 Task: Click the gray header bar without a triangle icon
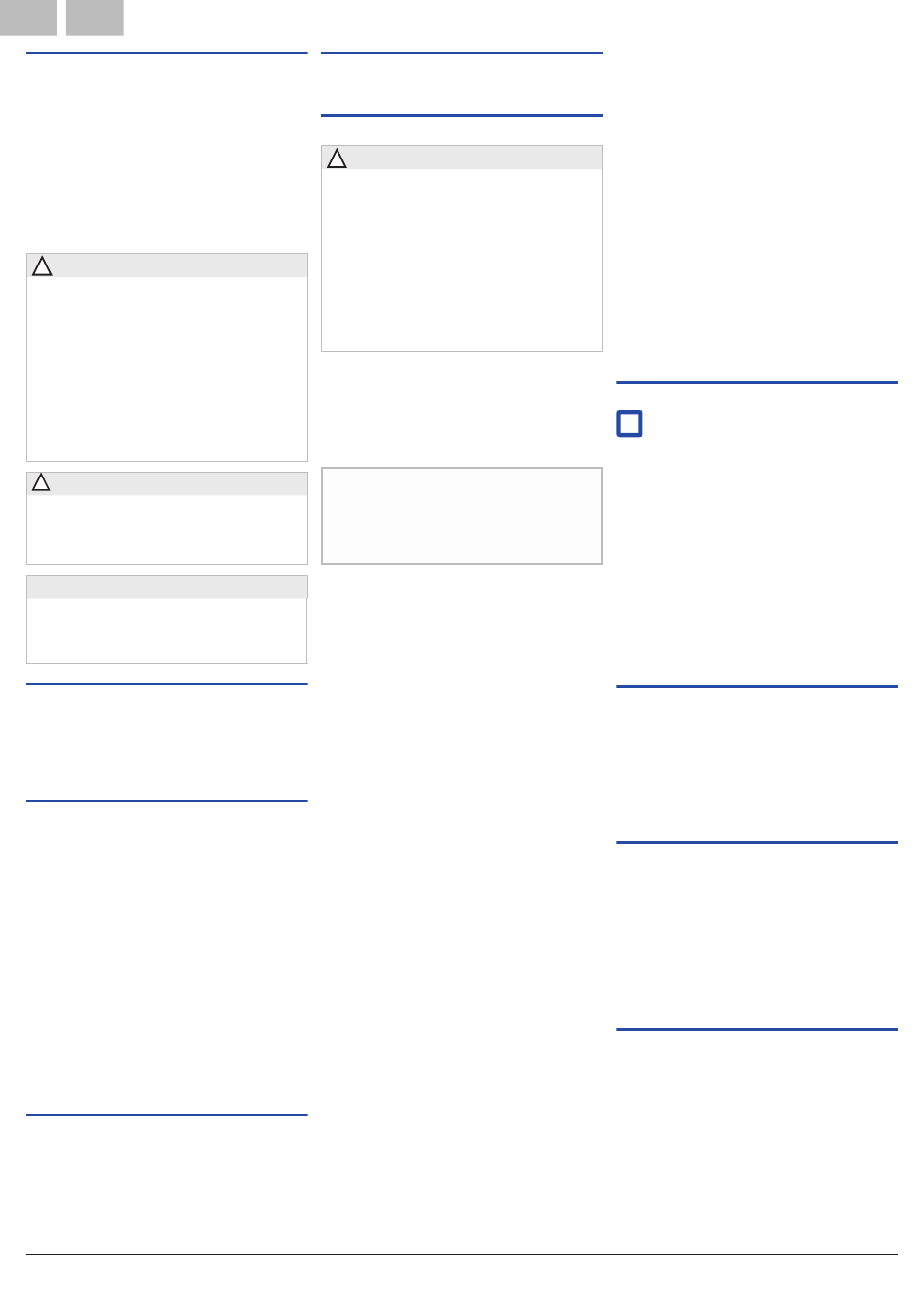coord(167,586)
